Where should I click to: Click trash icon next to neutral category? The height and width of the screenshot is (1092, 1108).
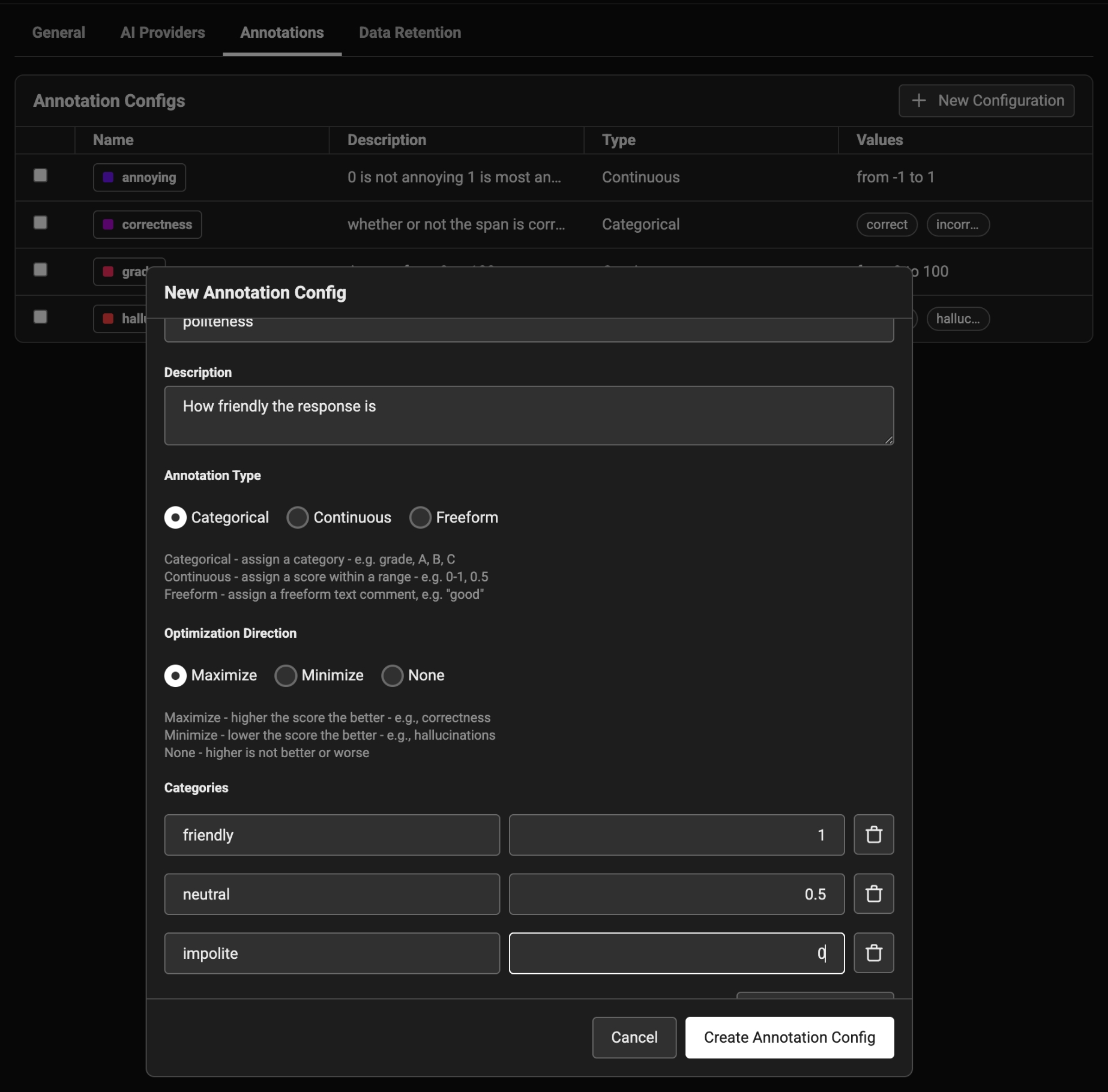pyautogui.click(x=873, y=894)
